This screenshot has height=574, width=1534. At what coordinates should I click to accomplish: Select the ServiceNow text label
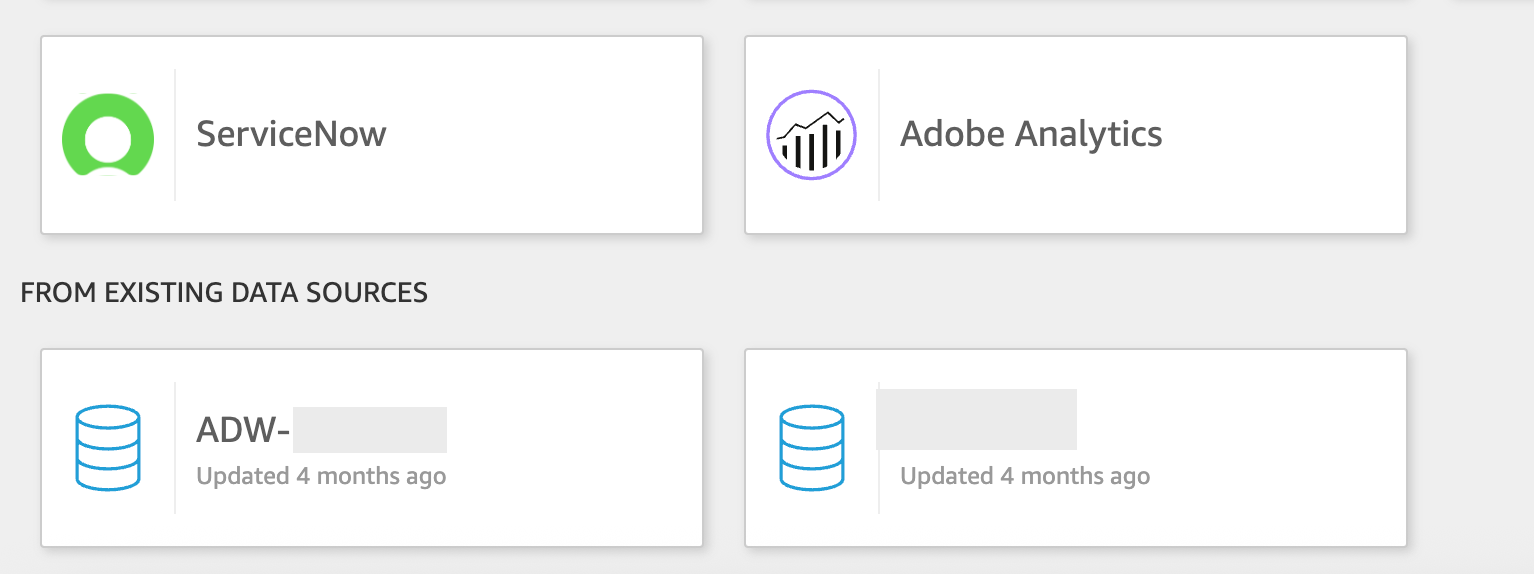click(x=291, y=134)
